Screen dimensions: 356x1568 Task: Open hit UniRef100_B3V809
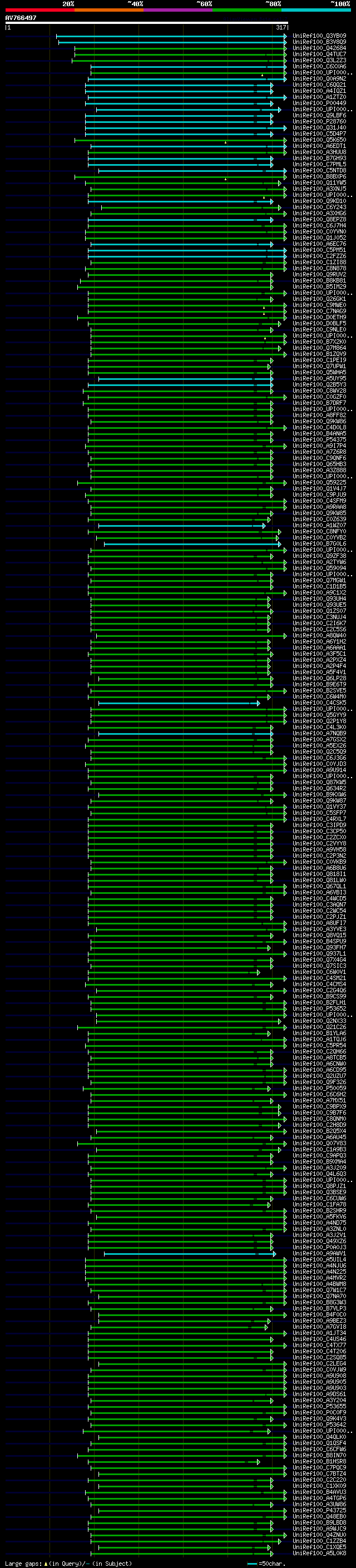coord(319,42)
